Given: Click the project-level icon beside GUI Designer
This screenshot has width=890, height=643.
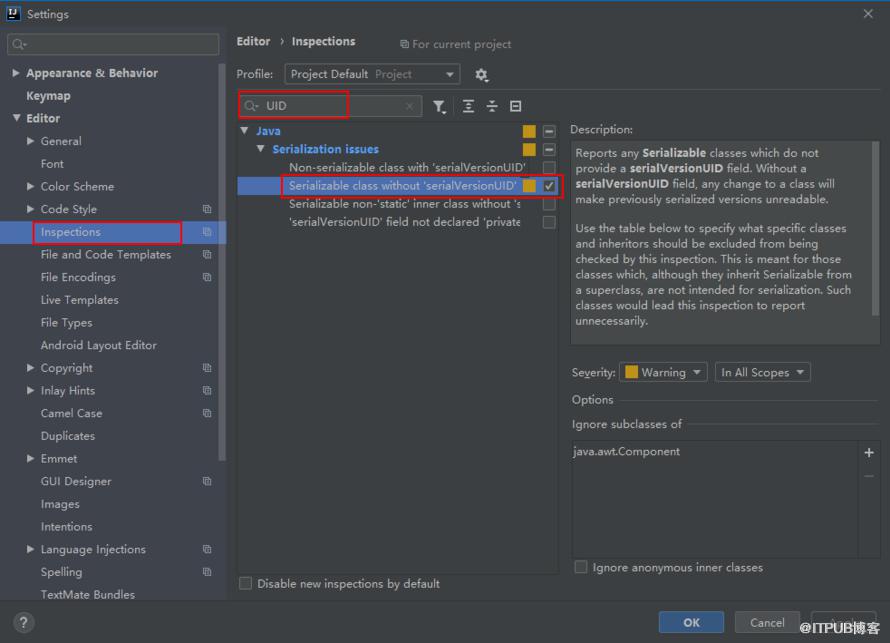Looking at the screenshot, I should coord(207,482).
